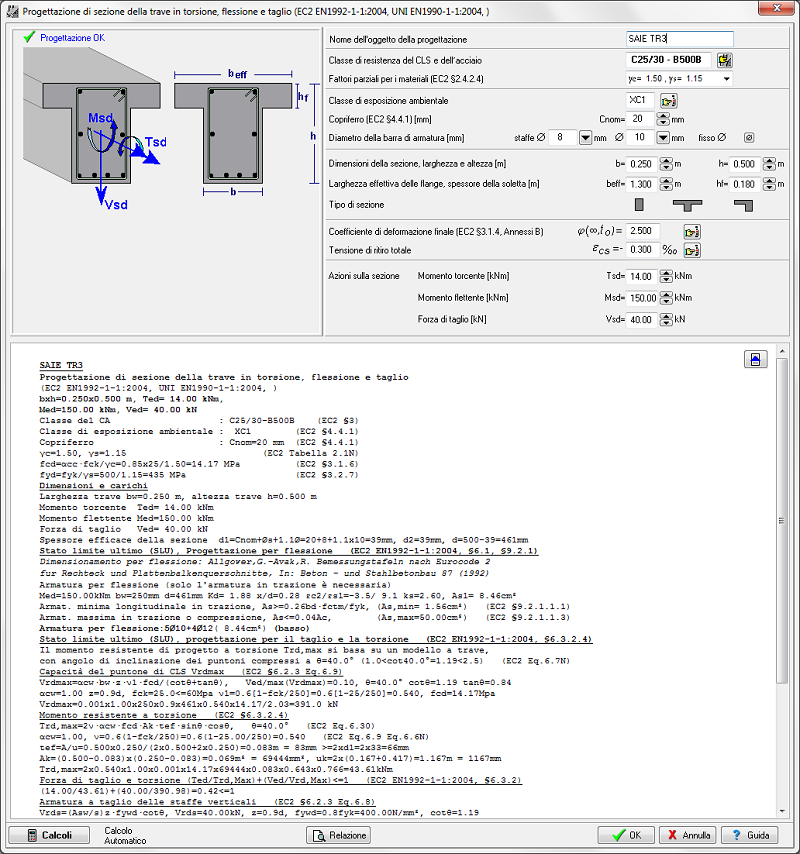
Task: Click the Calcolo Automatico label
Action: [x=125, y=835]
